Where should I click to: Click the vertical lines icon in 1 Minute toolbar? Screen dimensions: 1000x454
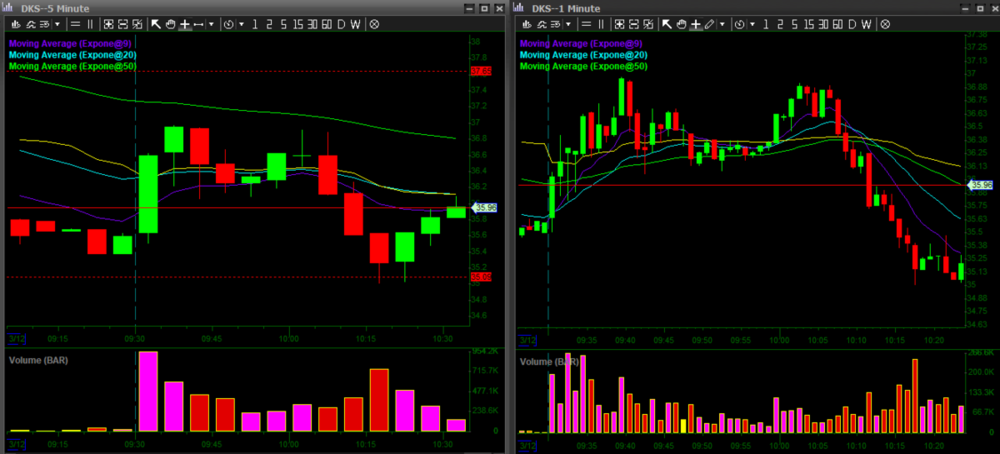[x=601, y=23]
